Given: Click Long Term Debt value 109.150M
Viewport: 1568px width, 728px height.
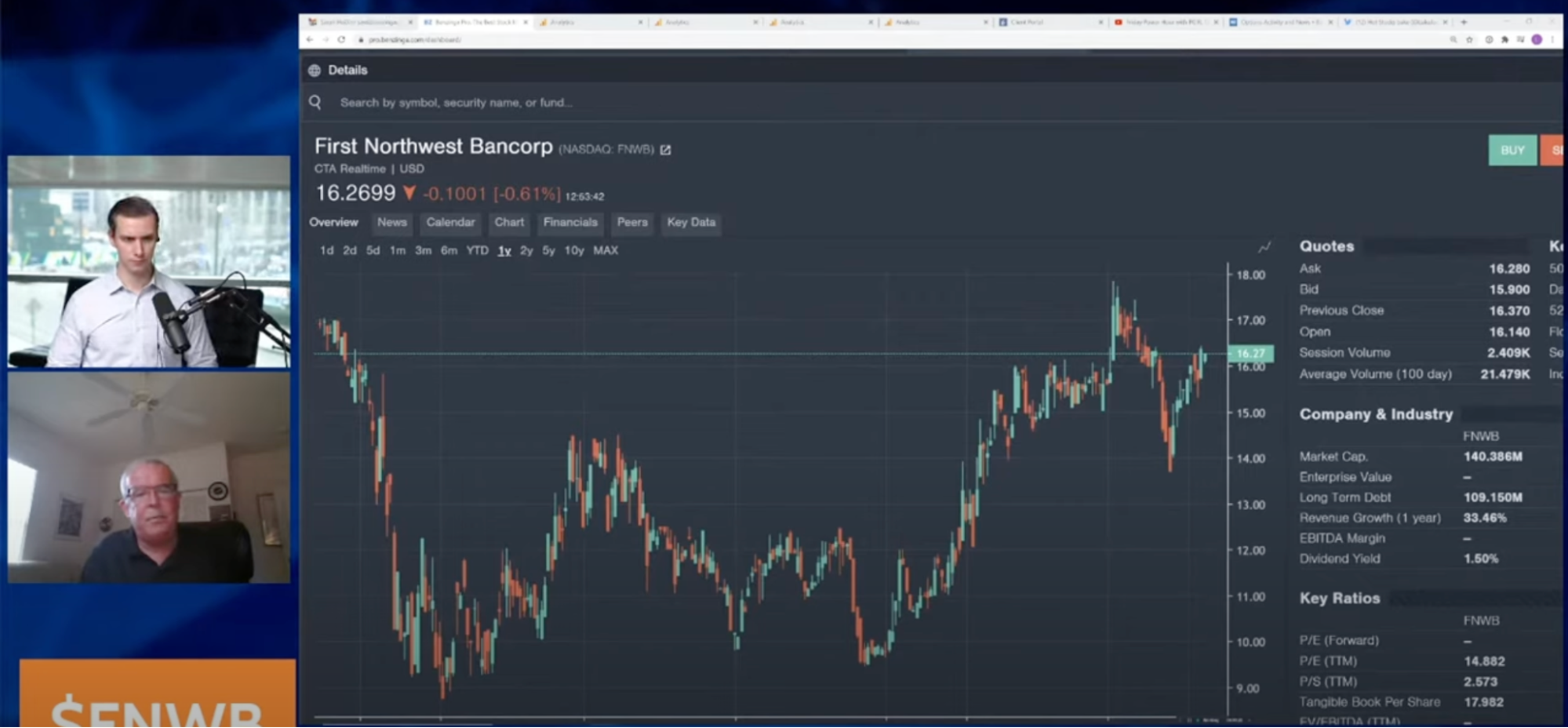Looking at the screenshot, I should (1493, 497).
